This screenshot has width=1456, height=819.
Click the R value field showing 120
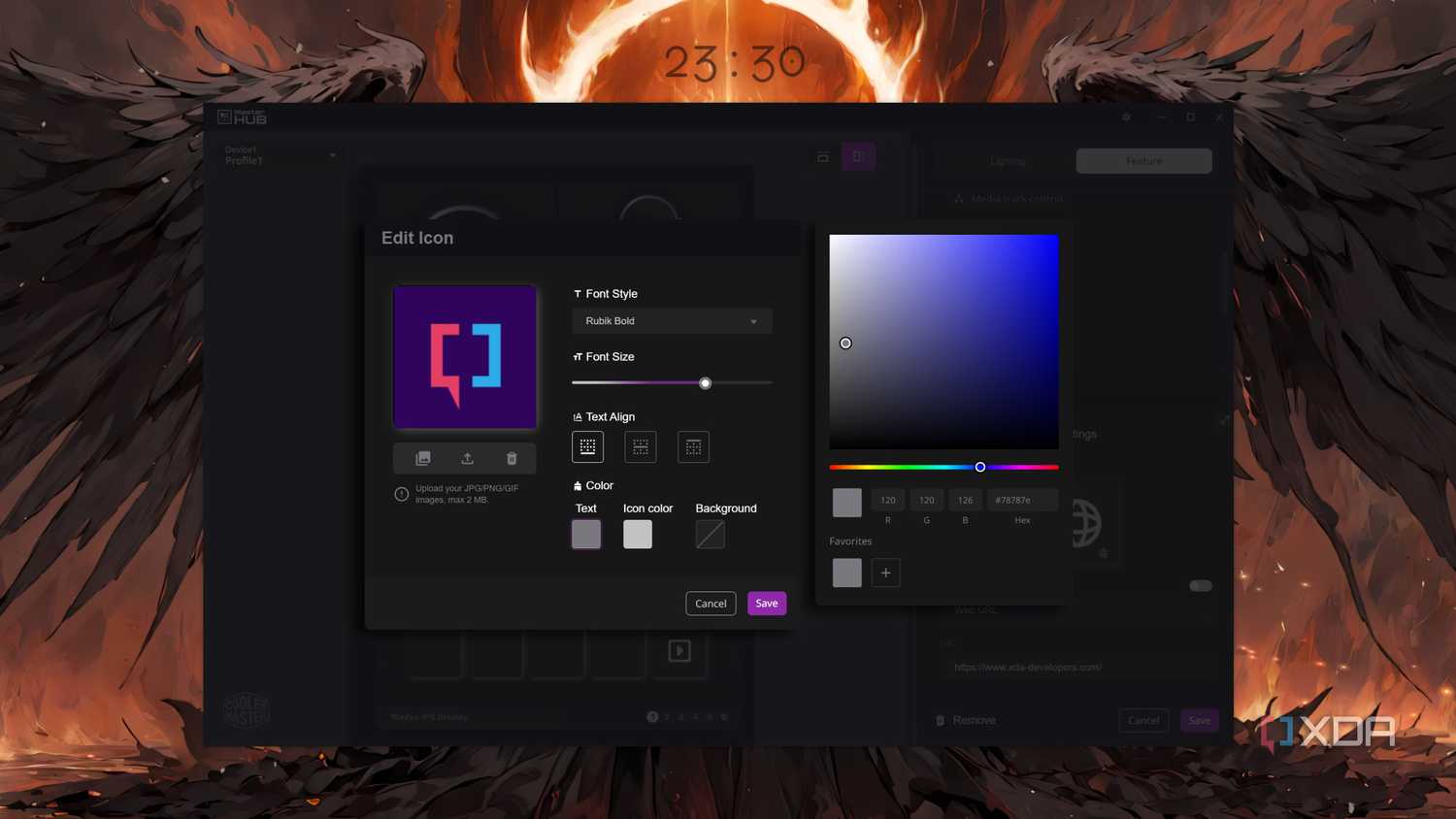pos(888,501)
